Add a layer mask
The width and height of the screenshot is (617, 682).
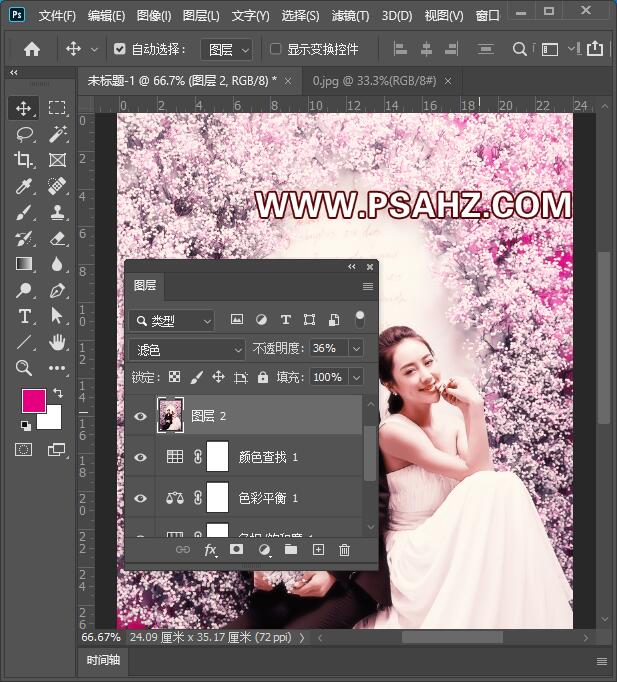coord(237,549)
